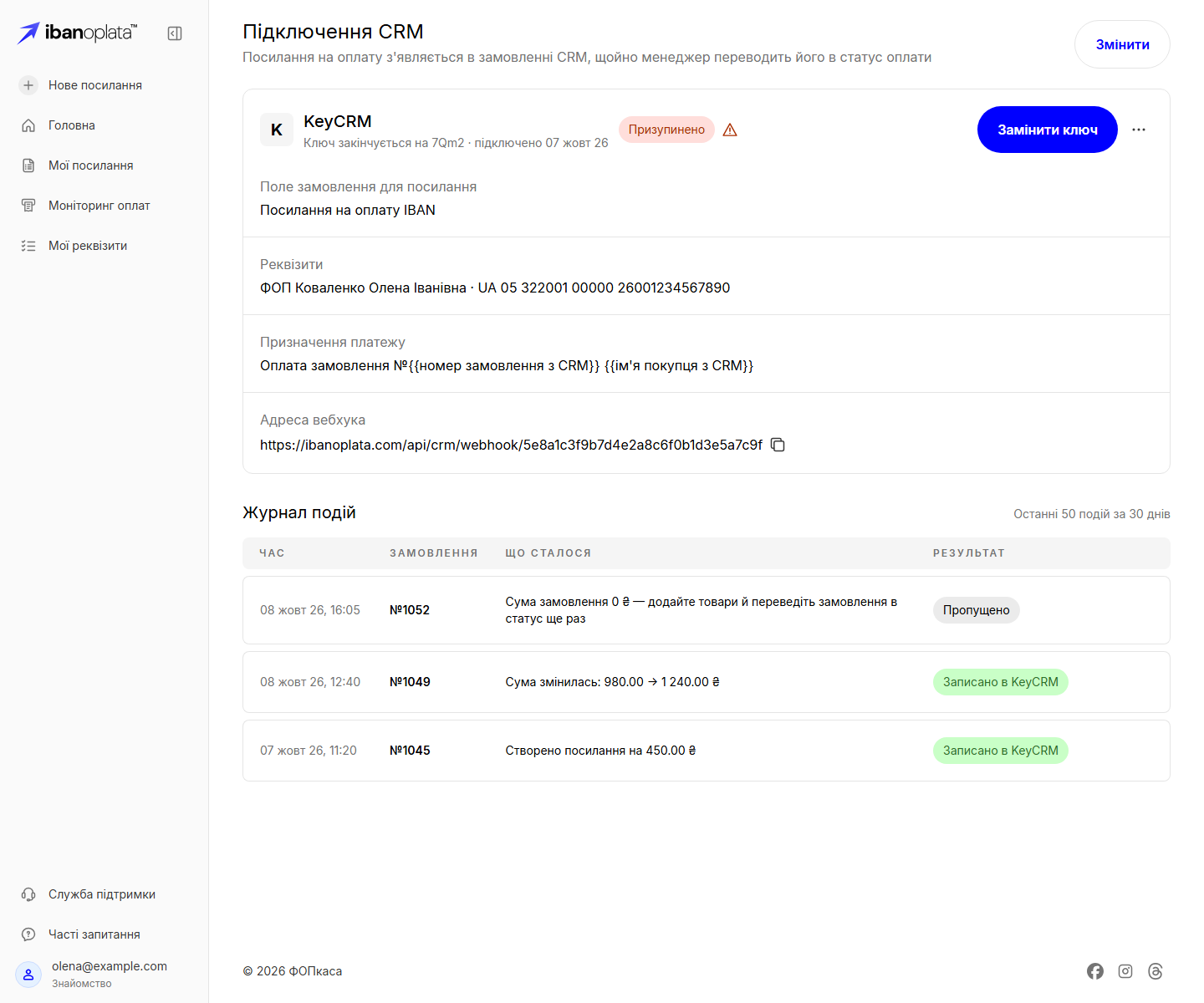Click the Призначення платежу template text

point(507,365)
